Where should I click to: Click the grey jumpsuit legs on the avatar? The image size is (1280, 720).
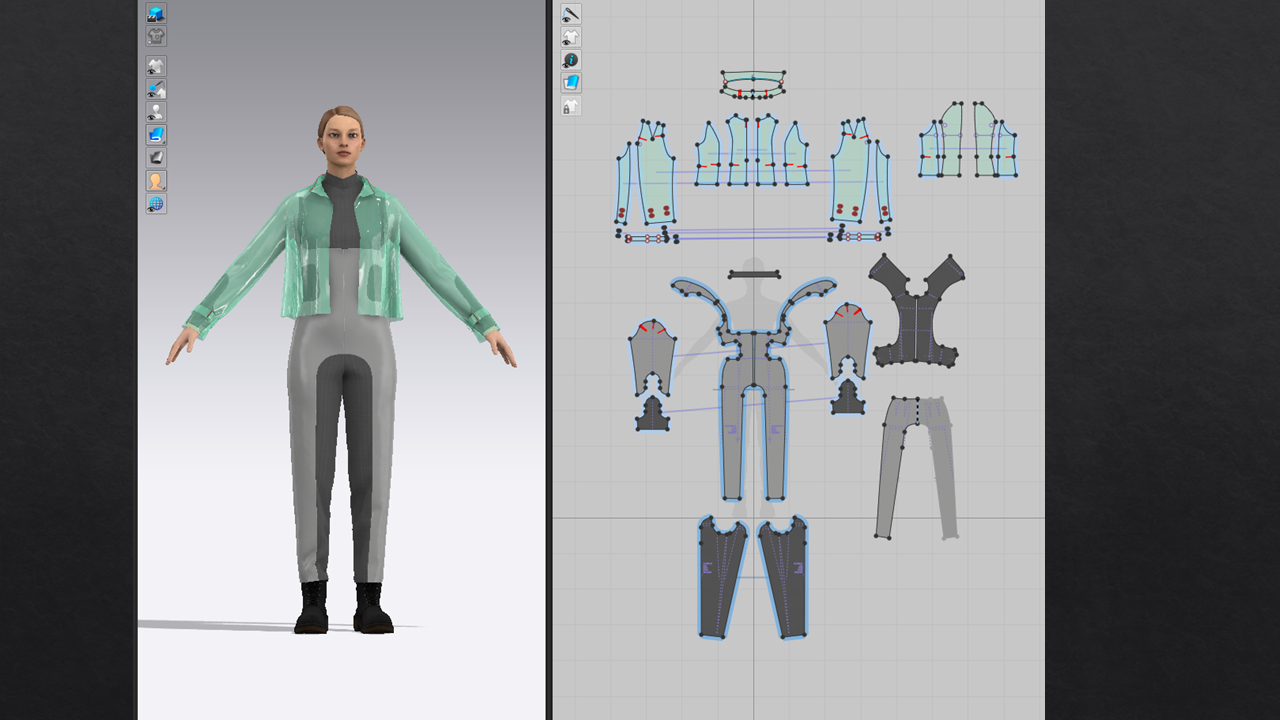coord(343,450)
